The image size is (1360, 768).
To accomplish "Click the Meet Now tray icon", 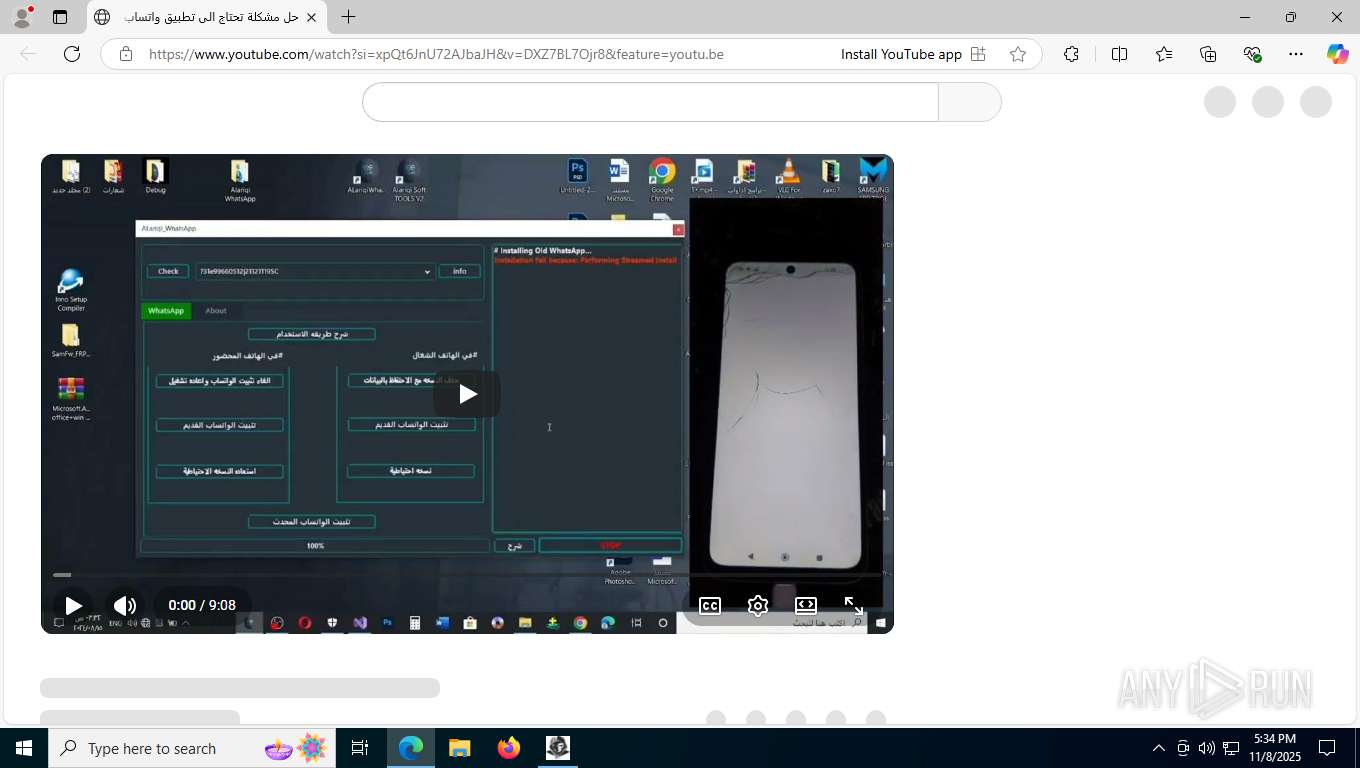I will [1183, 748].
